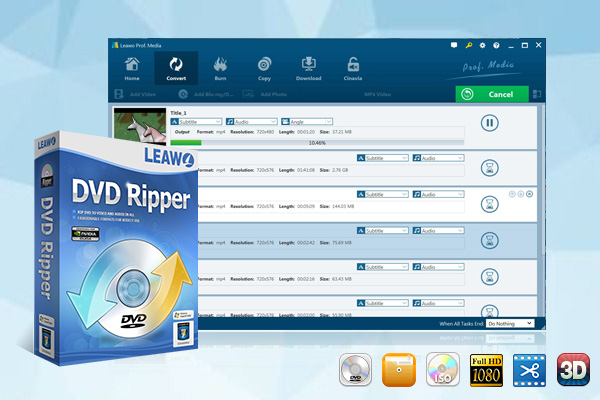Open Audio dropdown in the 2.76 GB row
The image size is (600, 400).
(439, 158)
